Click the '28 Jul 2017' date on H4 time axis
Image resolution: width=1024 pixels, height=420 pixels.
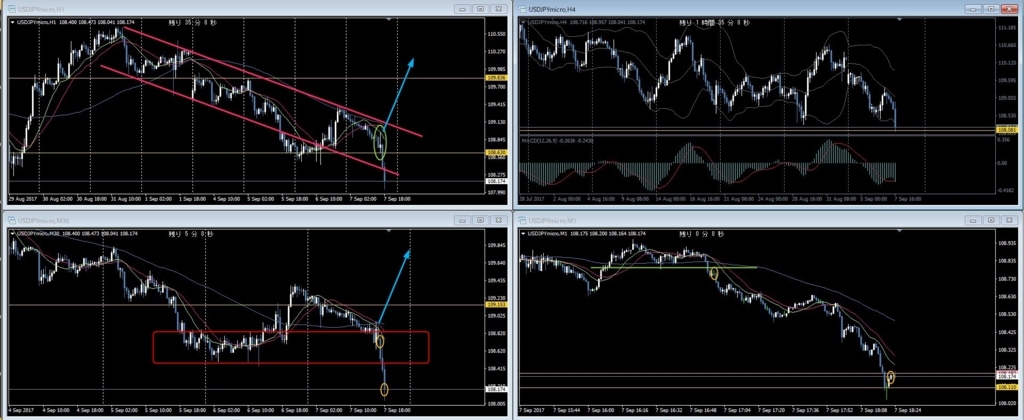(x=532, y=198)
